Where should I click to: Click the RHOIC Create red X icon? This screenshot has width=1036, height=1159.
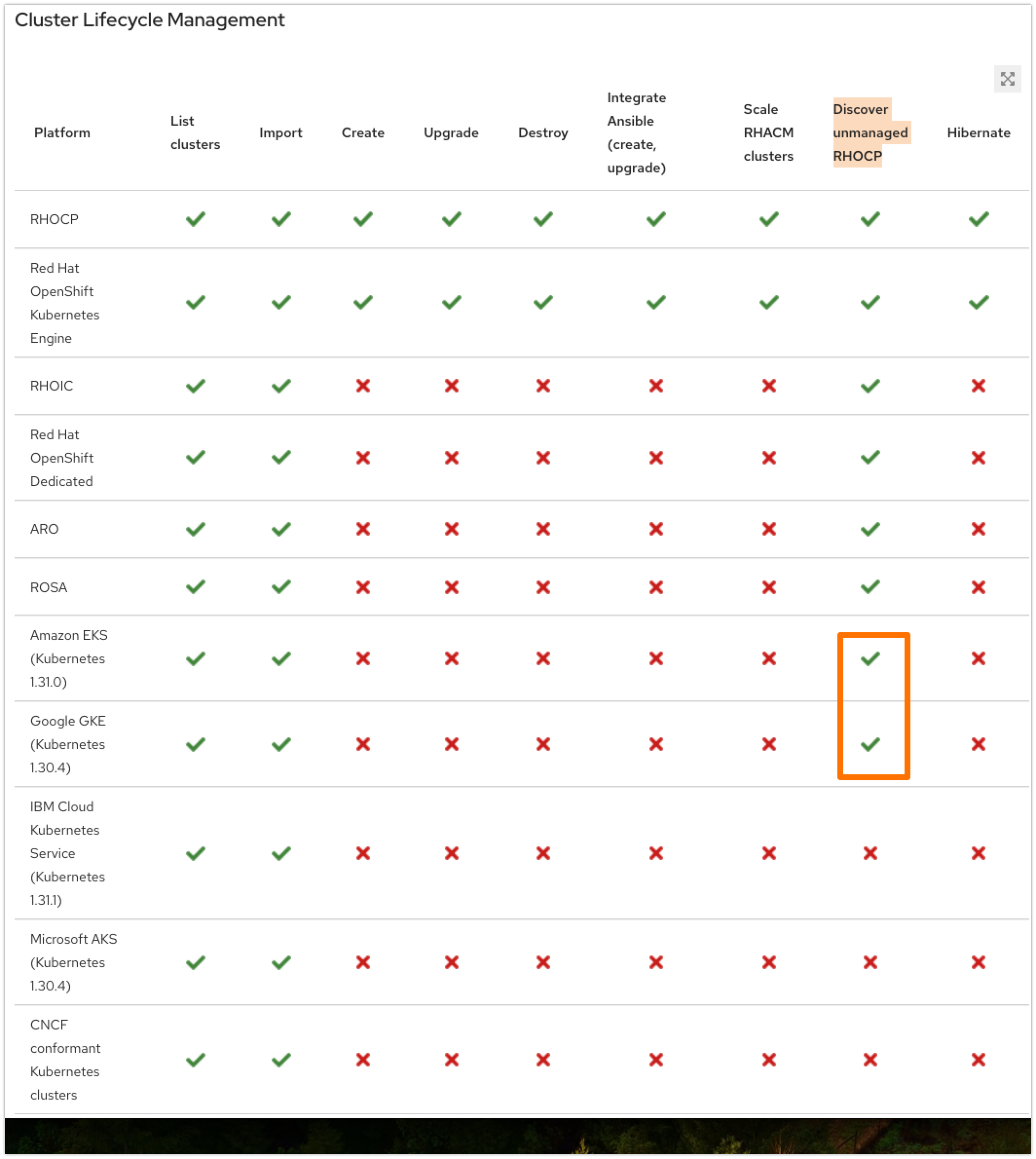tap(363, 386)
